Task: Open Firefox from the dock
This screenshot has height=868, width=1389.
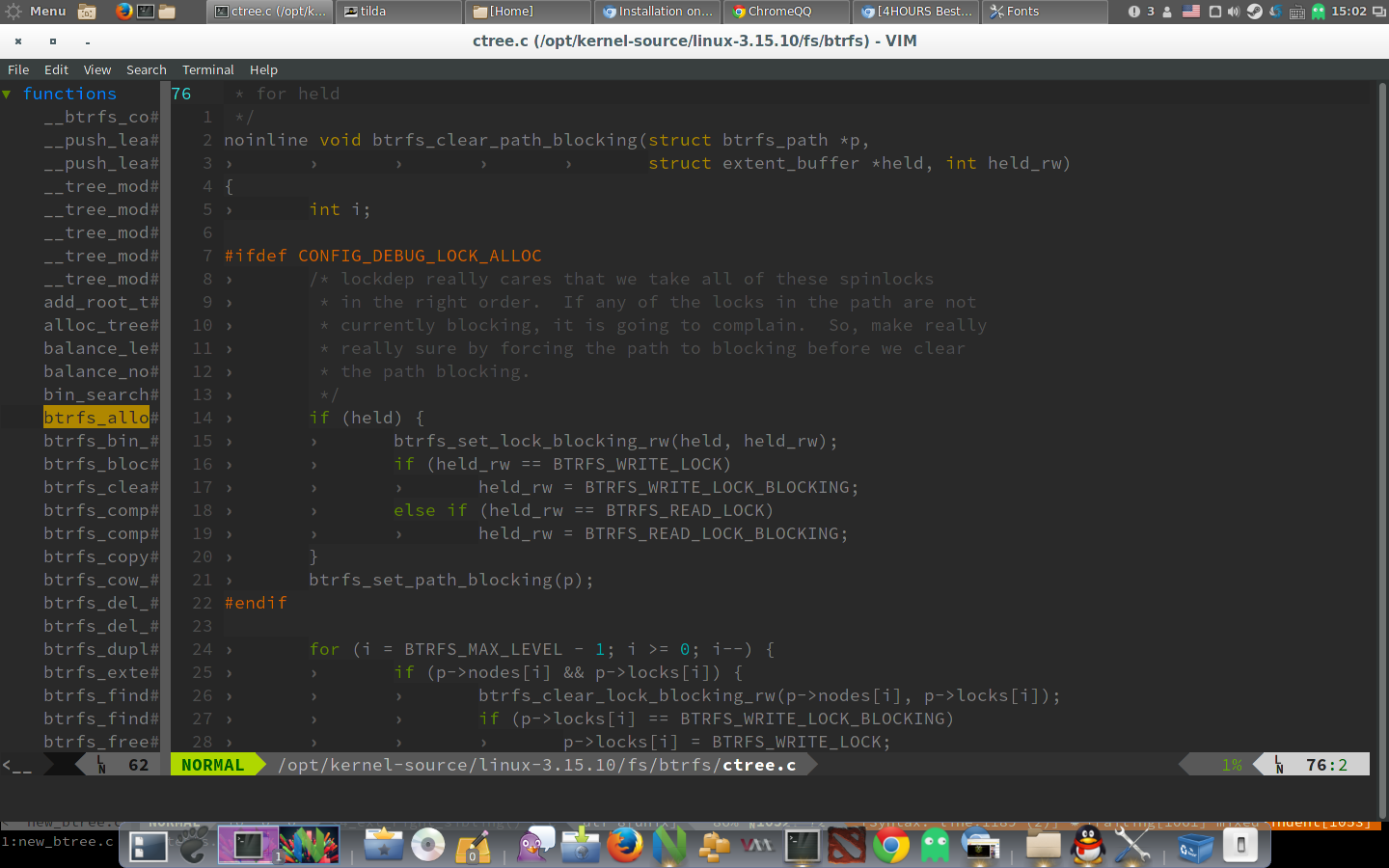Action: tap(625, 846)
